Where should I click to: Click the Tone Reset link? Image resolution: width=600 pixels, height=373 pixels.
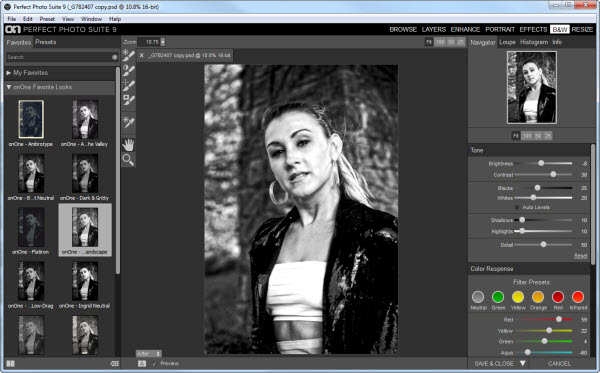[x=580, y=256]
